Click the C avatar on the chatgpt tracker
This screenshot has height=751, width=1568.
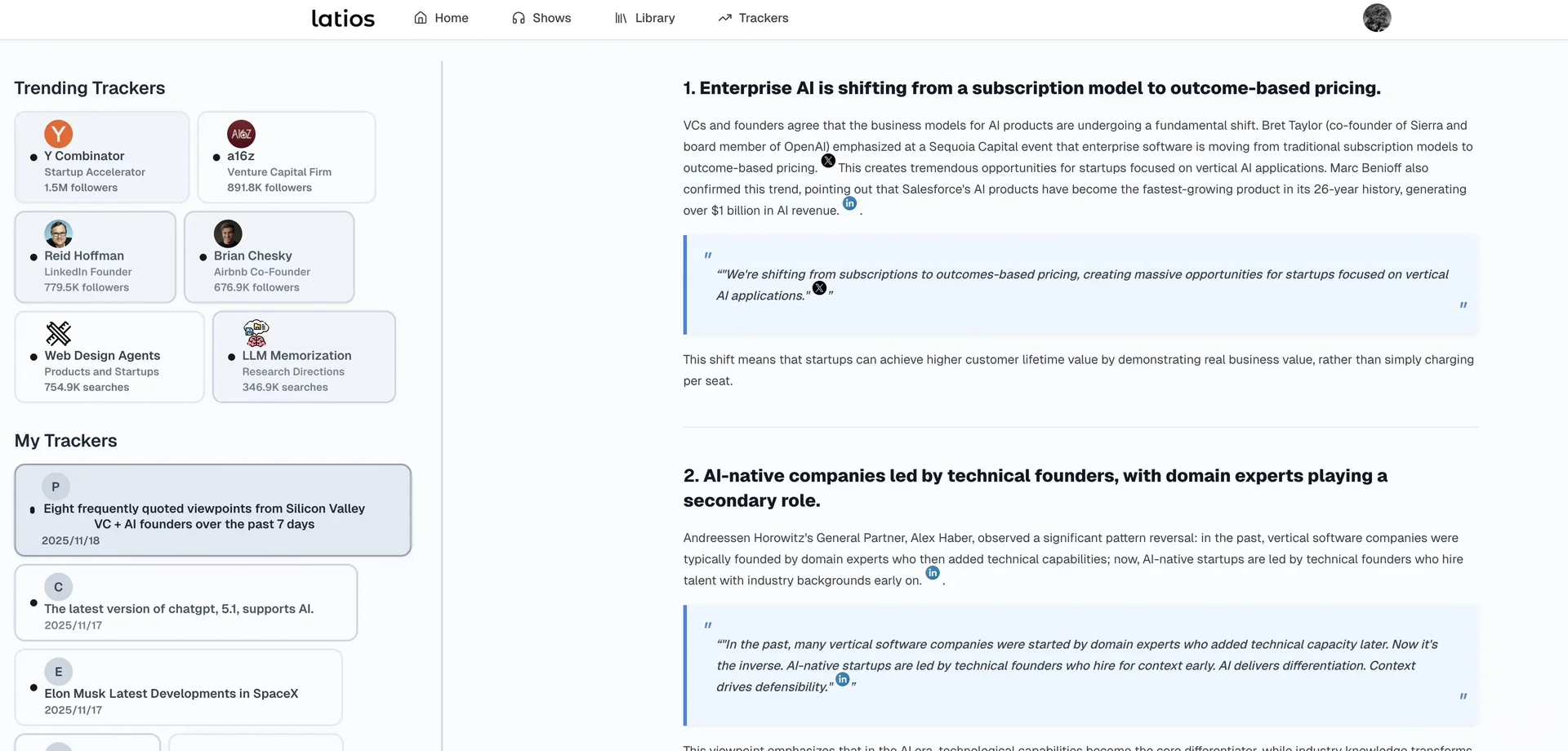point(58,587)
